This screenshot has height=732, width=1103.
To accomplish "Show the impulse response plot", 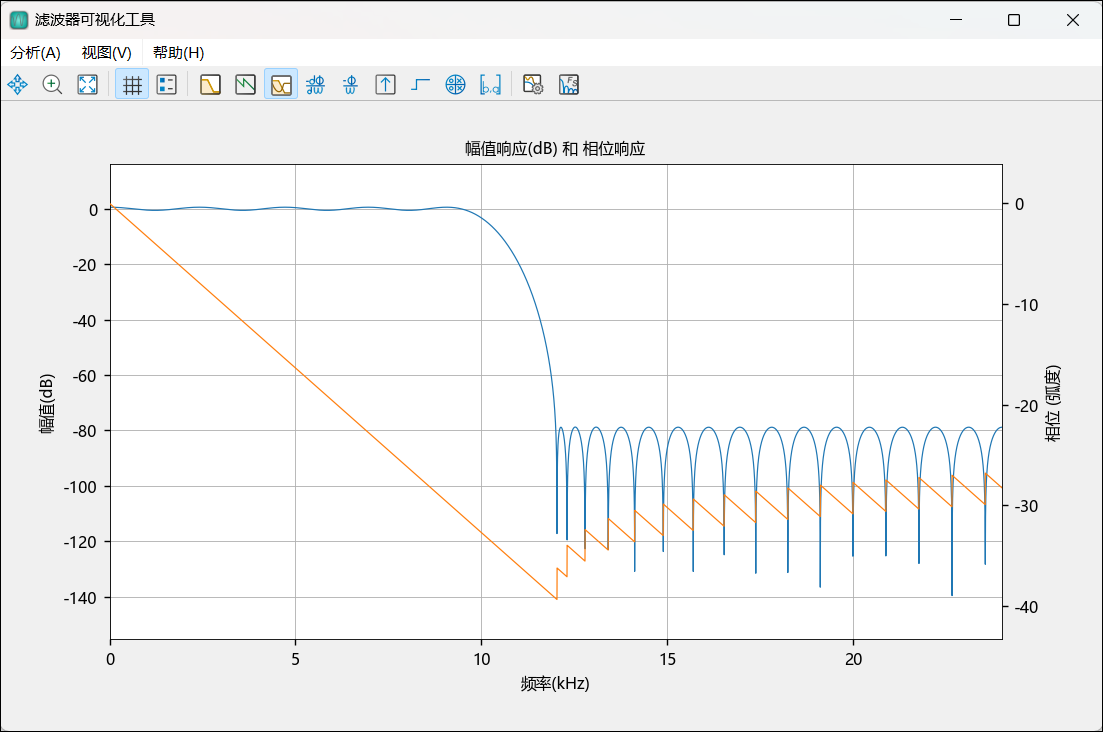I will (385, 85).
